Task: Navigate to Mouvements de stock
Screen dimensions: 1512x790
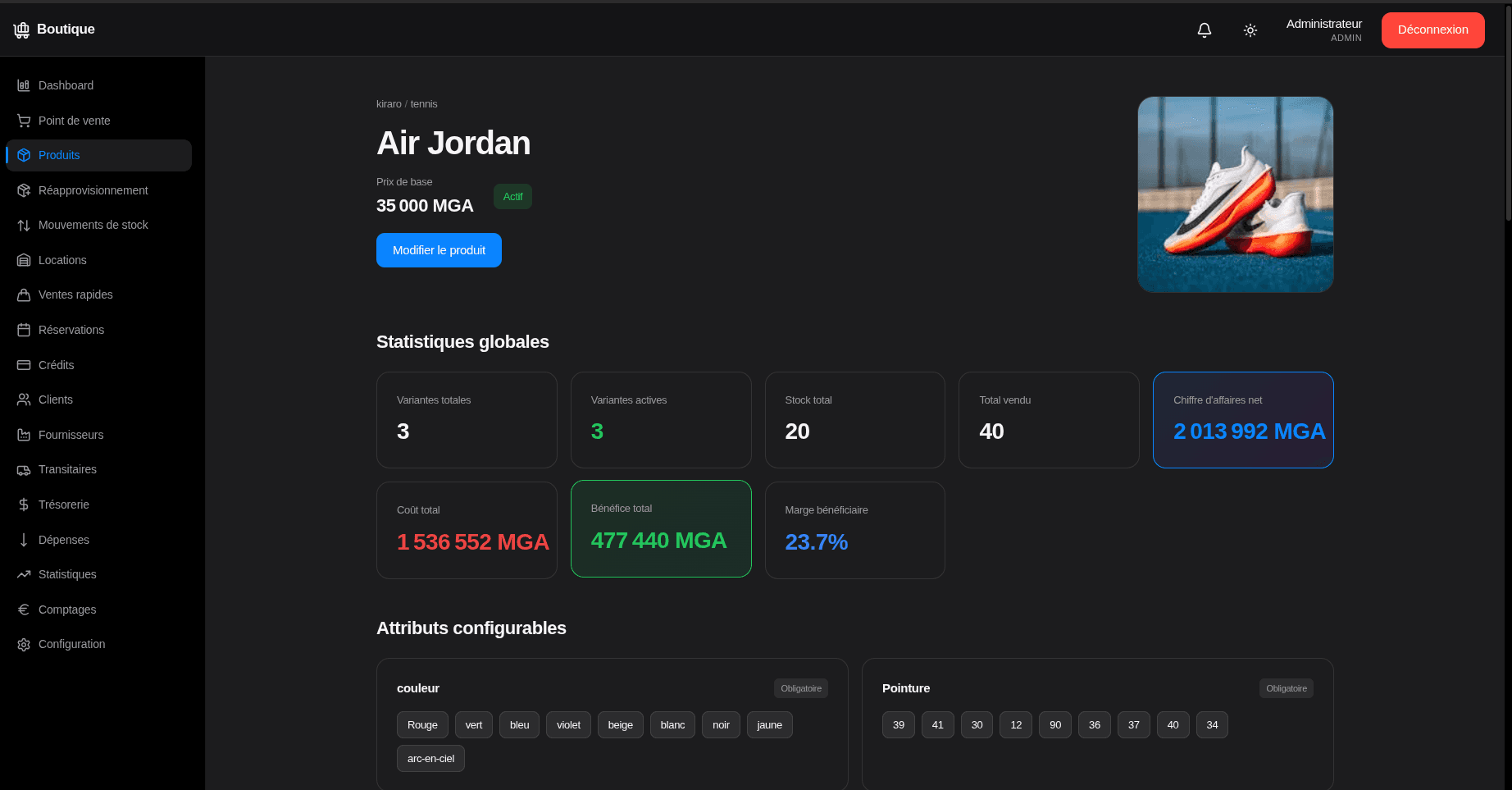Action: coord(99,225)
